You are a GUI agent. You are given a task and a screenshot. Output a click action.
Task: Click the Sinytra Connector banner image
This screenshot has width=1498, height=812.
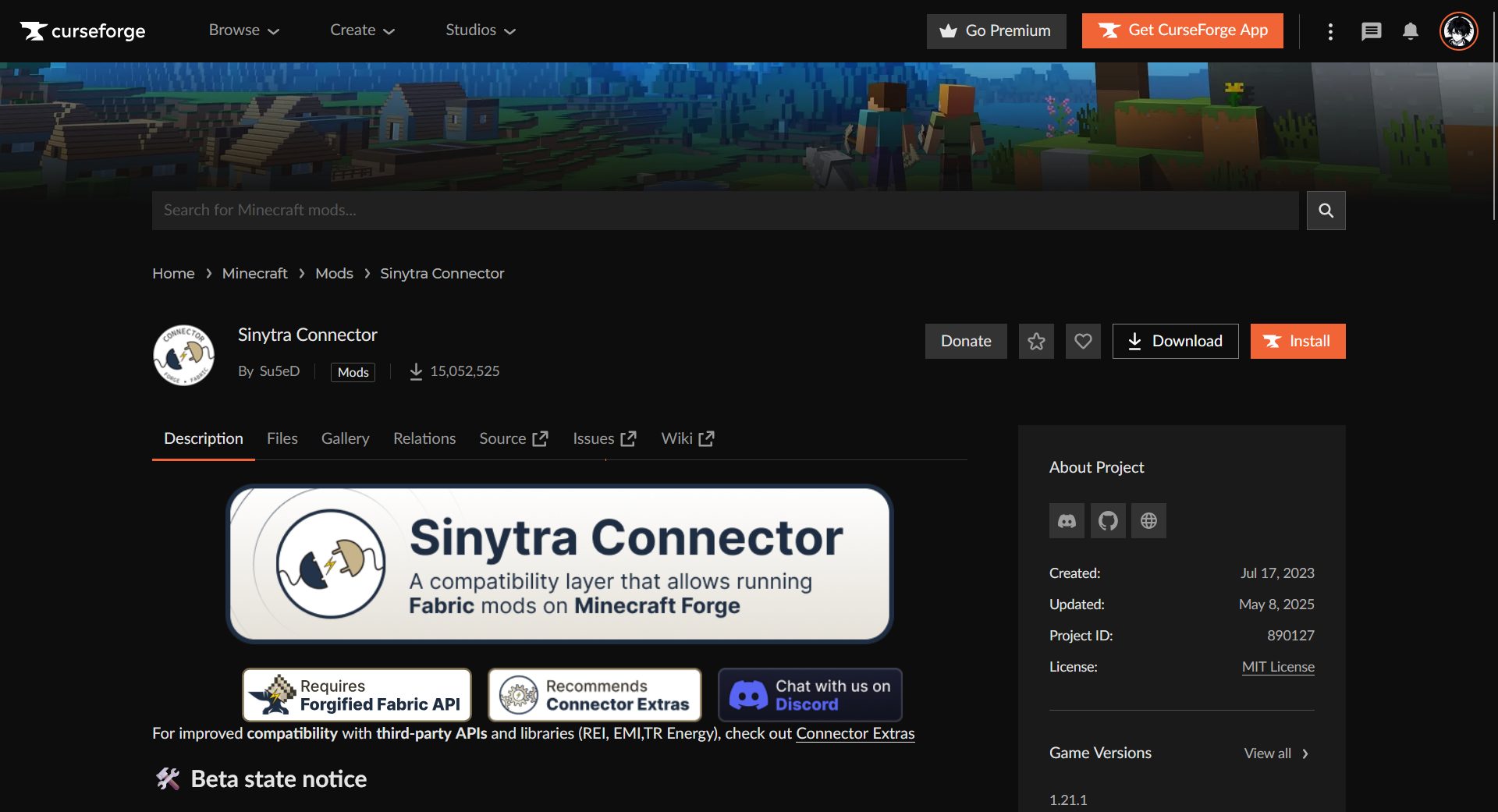pyautogui.click(x=559, y=564)
